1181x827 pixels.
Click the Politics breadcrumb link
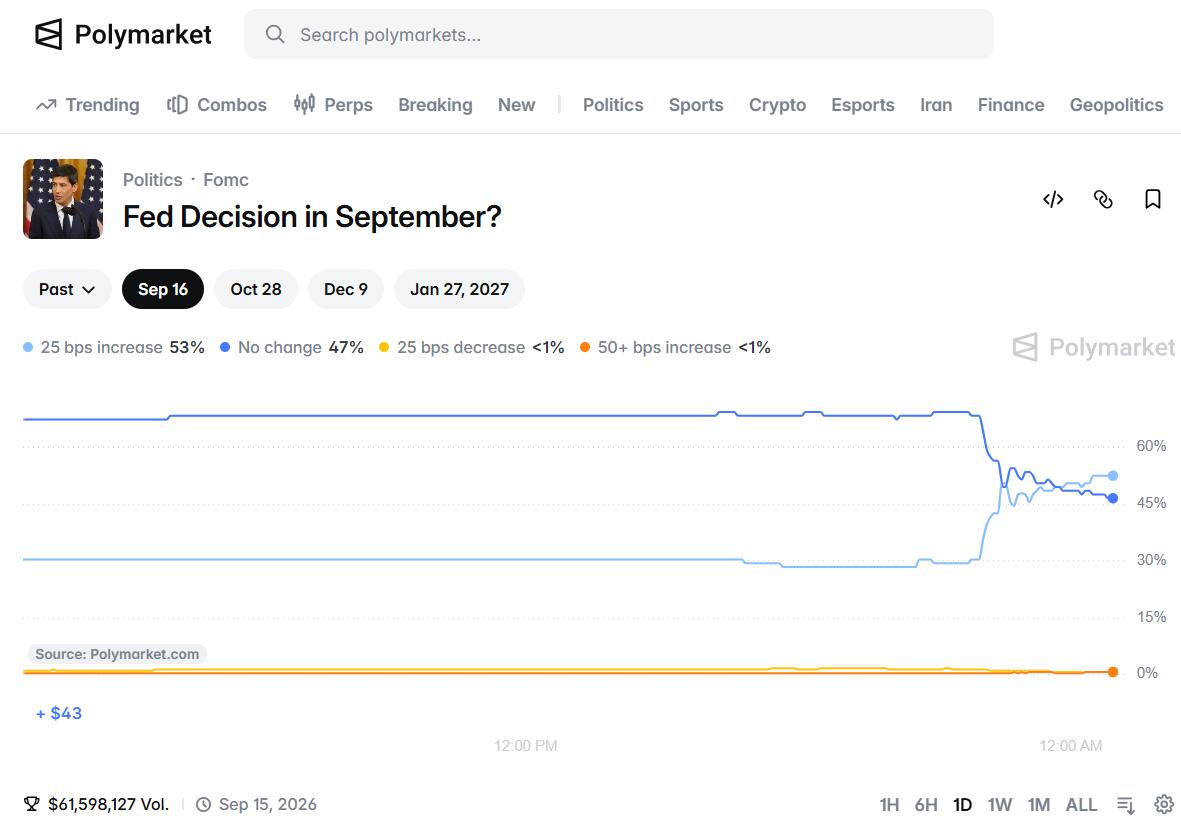point(153,180)
